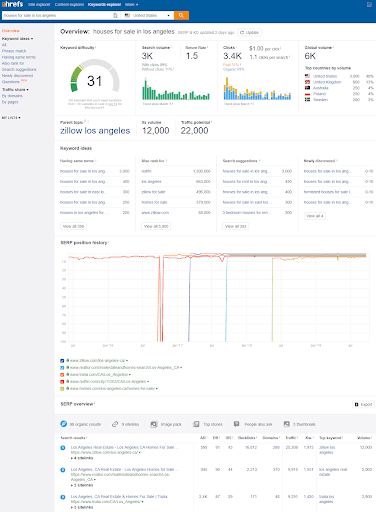Click the organic results icon in SERP overview
The image size is (376, 512).
(63, 424)
